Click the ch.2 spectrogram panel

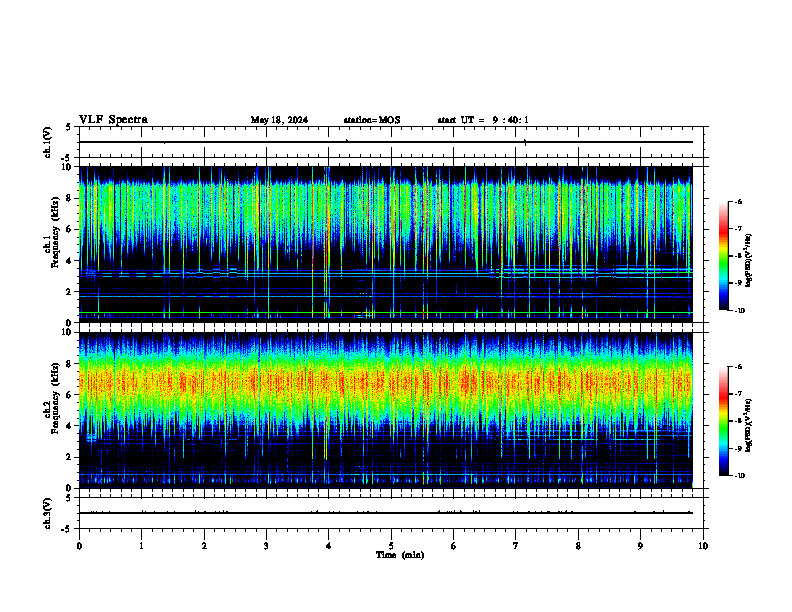pyautogui.click(x=386, y=410)
